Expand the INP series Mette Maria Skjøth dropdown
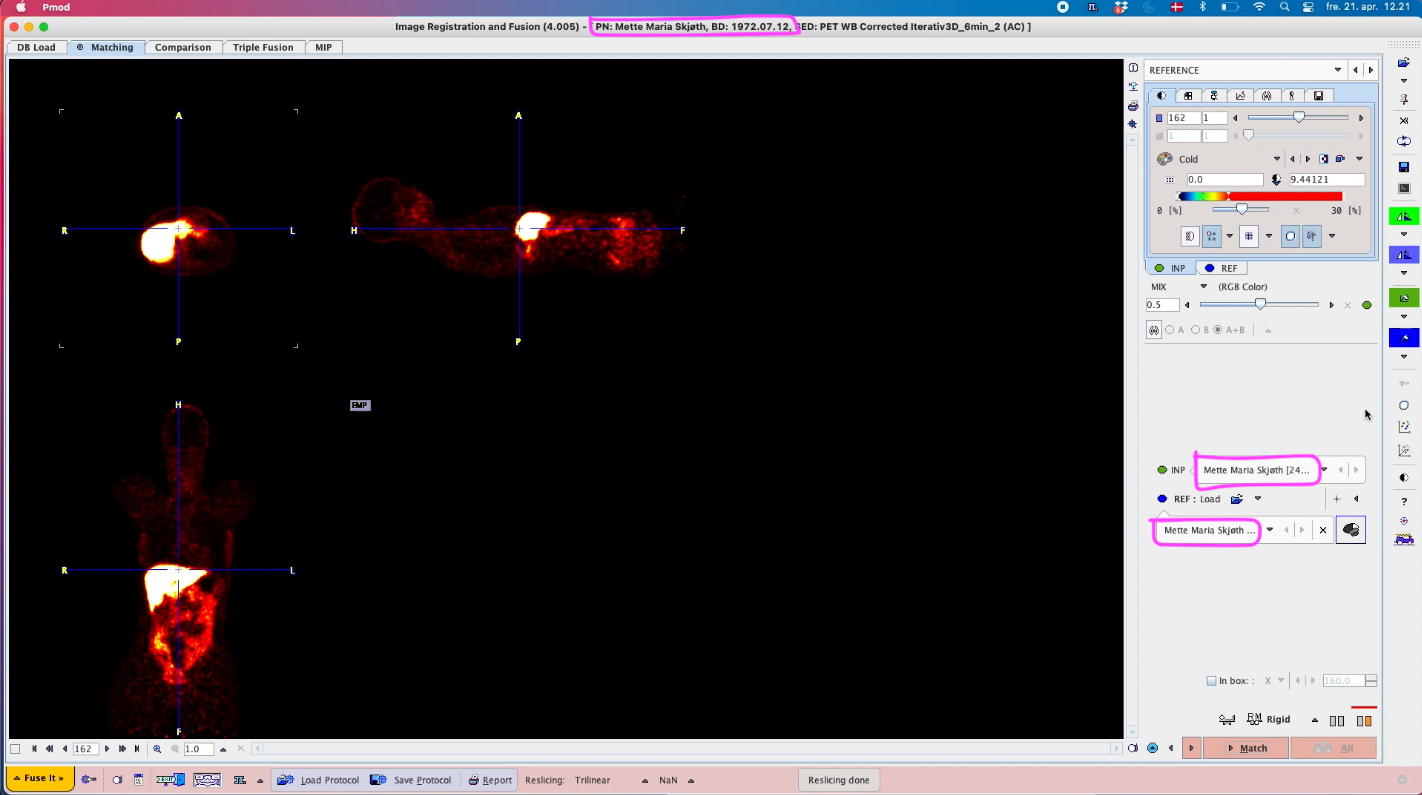The height and width of the screenshot is (795, 1422). pyautogui.click(x=1325, y=470)
